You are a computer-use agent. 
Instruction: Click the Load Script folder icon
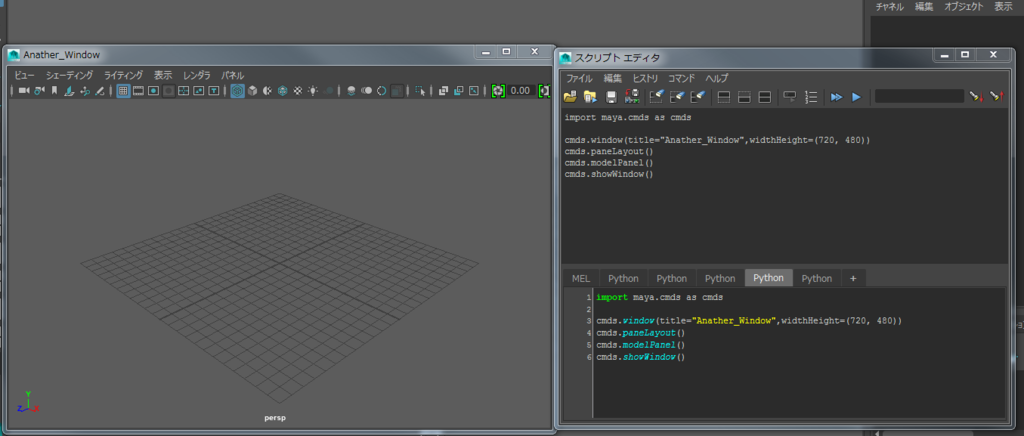(x=571, y=97)
